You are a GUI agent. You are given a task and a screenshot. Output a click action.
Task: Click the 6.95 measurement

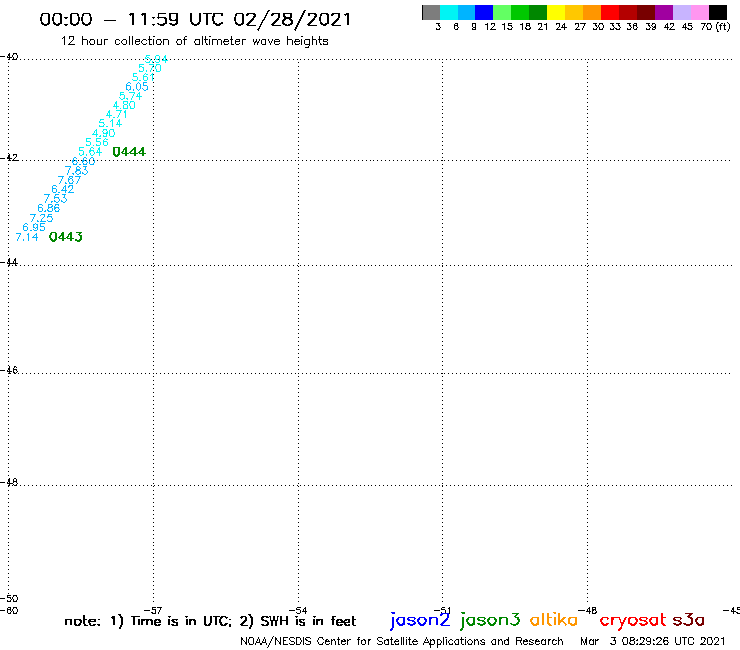tap(34, 227)
